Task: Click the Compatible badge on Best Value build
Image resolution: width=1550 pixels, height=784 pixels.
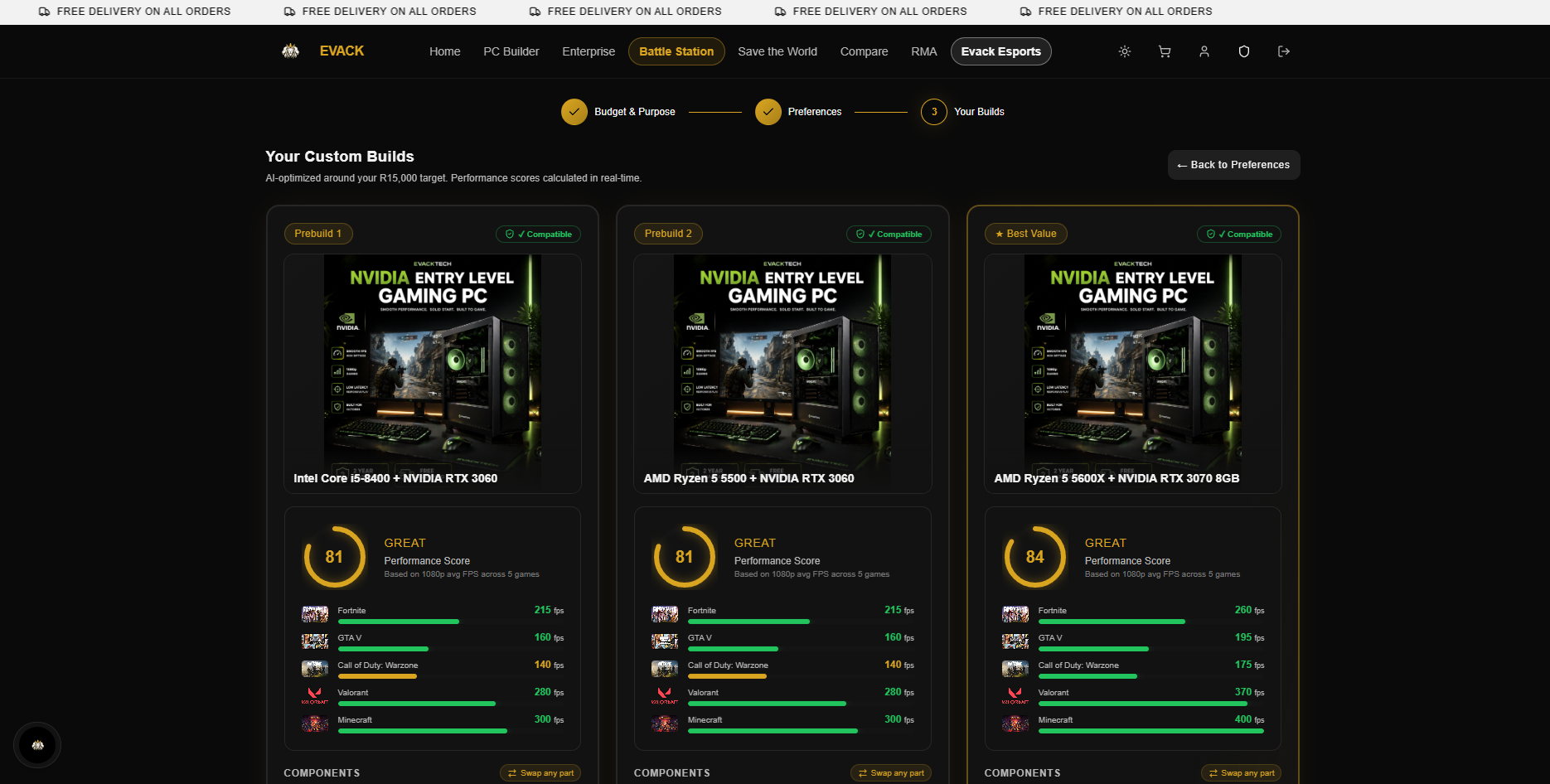Action: click(1239, 235)
